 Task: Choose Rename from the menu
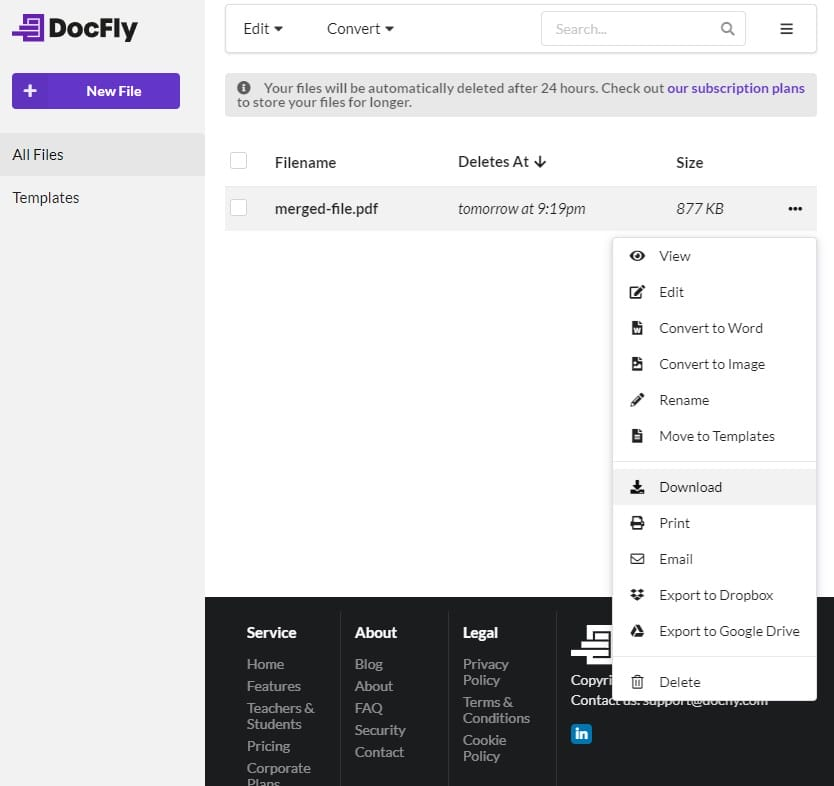pos(714,400)
